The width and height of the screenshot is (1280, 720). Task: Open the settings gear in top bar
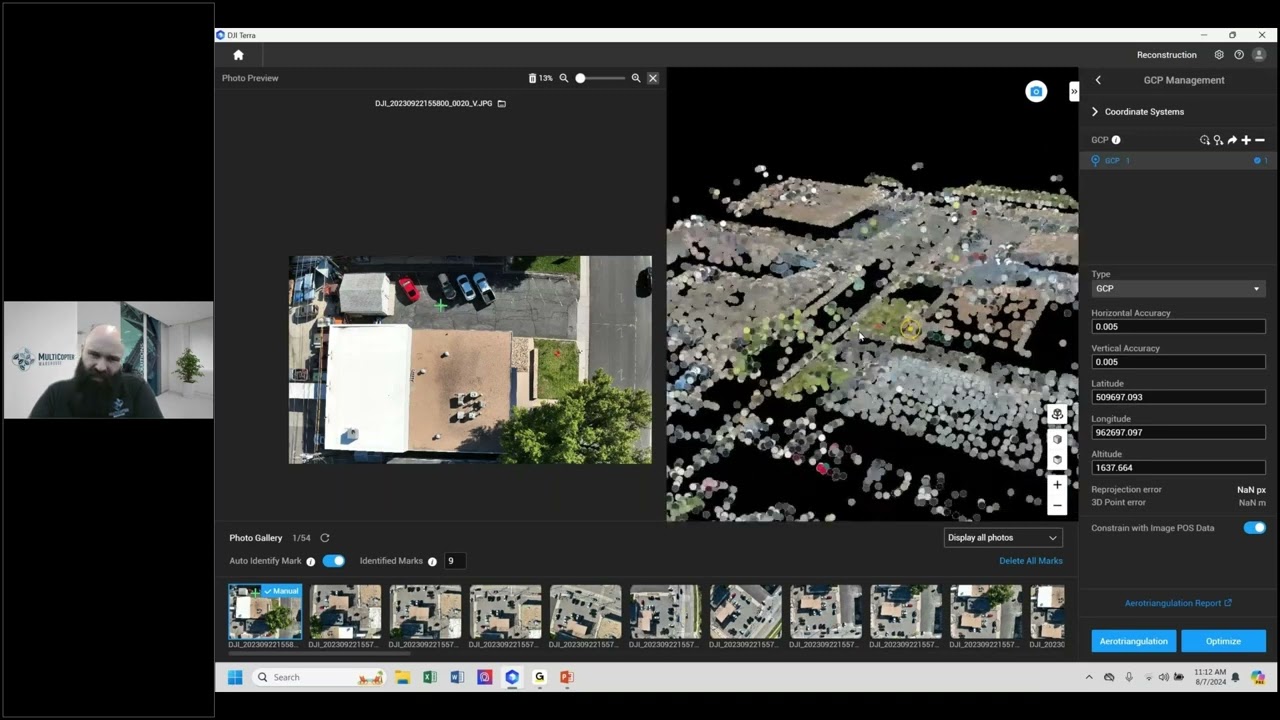pos(1218,55)
